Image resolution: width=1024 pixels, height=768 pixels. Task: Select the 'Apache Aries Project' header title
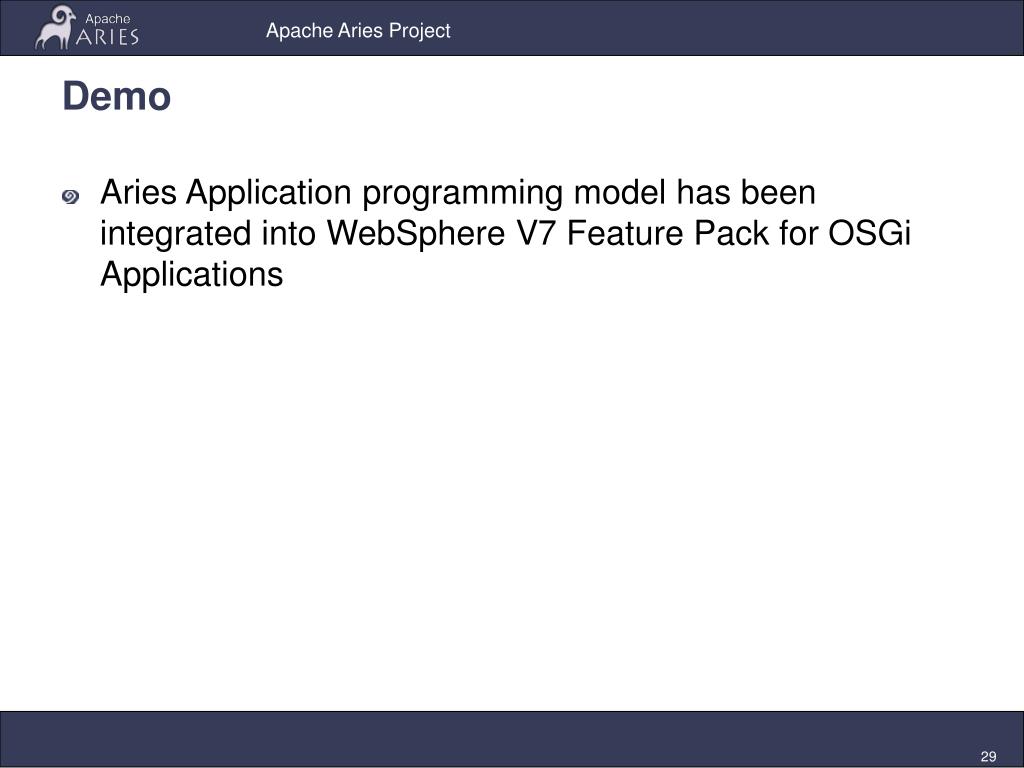[x=358, y=31]
